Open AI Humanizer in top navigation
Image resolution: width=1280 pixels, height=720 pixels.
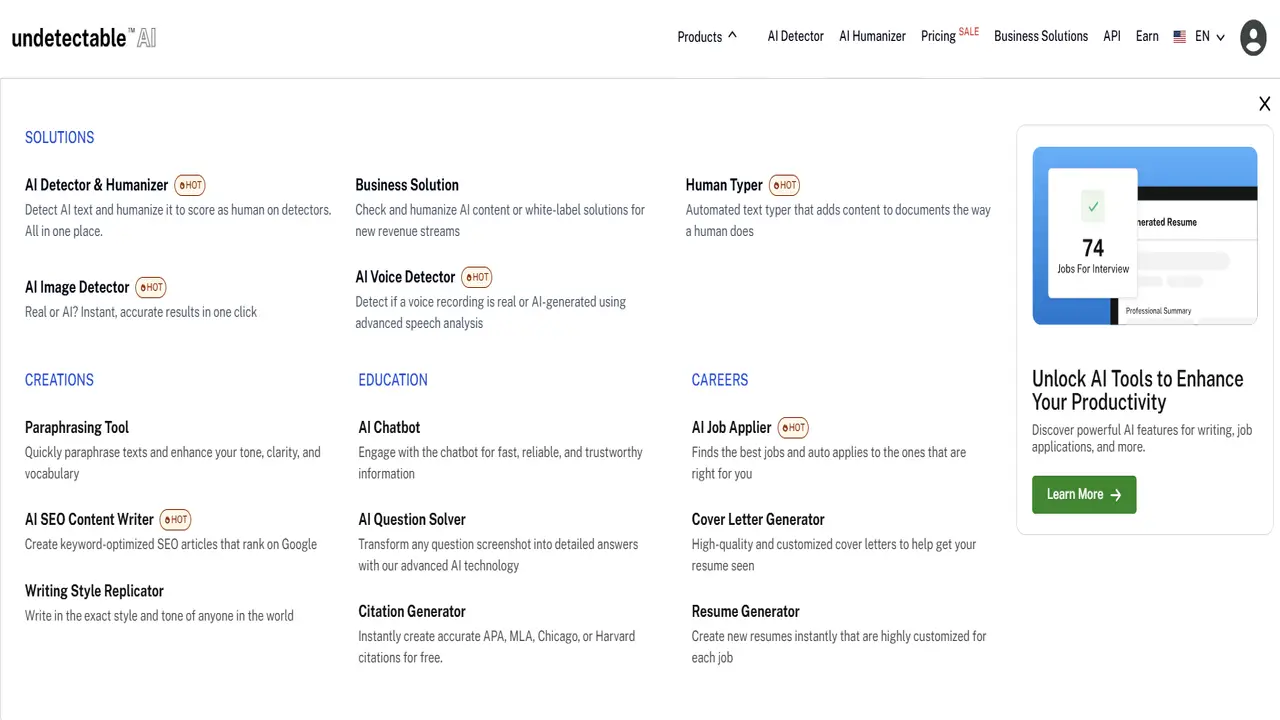coord(872,36)
